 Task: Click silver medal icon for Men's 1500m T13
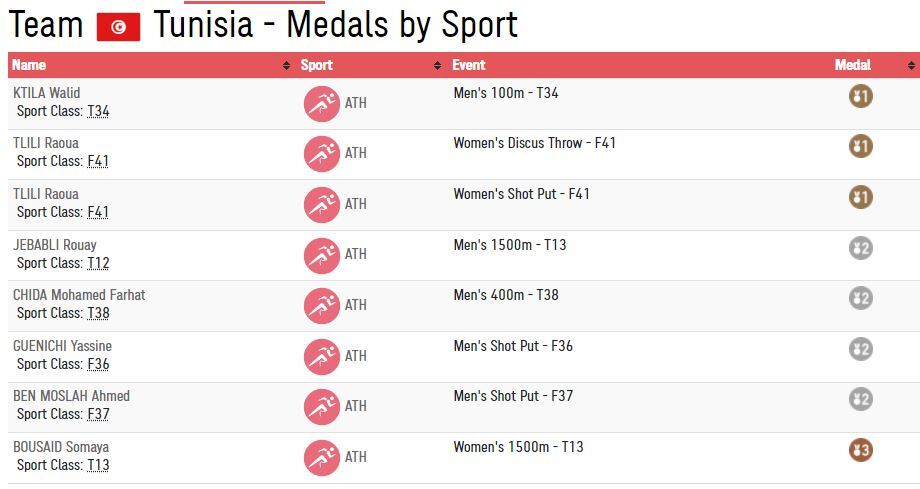(860, 248)
